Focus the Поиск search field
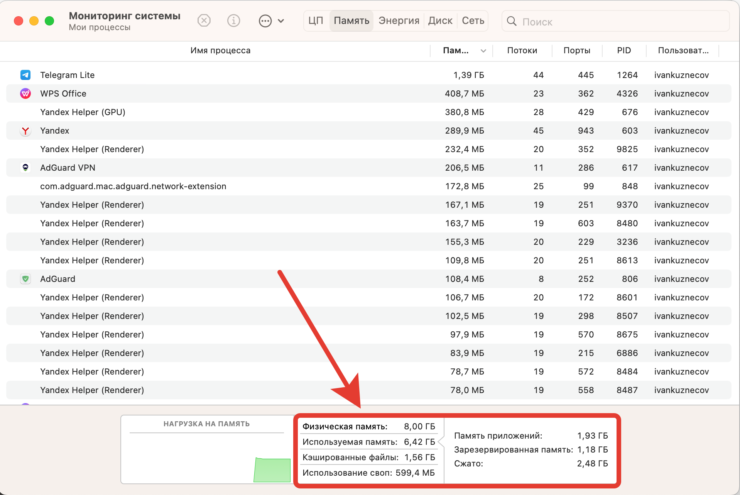Image resolution: width=740 pixels, height=495 pixels. [615, 21]
